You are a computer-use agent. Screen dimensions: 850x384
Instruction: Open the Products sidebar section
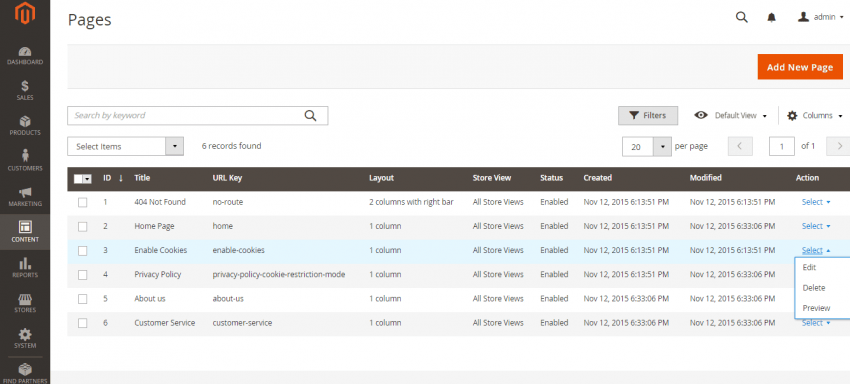coord(25,126)
